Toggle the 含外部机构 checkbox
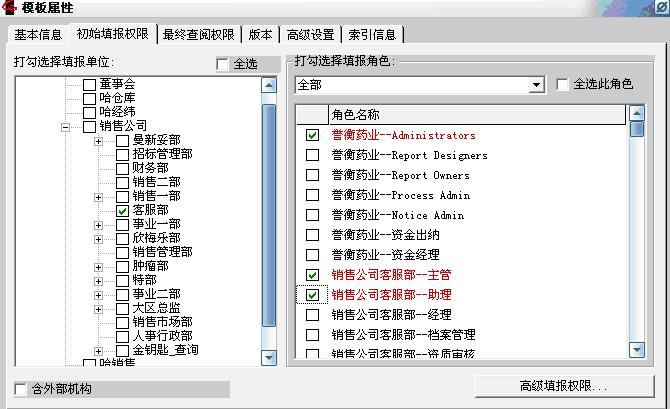Screen dimensions: 670x409 (22, 388)
